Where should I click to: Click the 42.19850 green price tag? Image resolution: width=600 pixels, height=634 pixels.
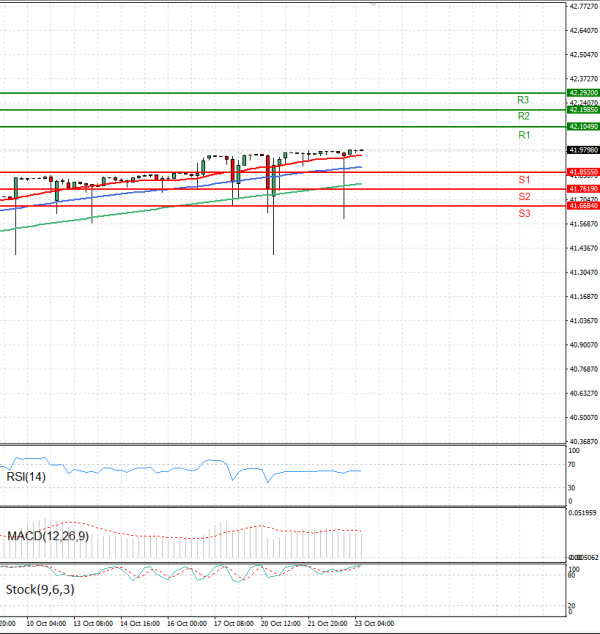point(583,110)
